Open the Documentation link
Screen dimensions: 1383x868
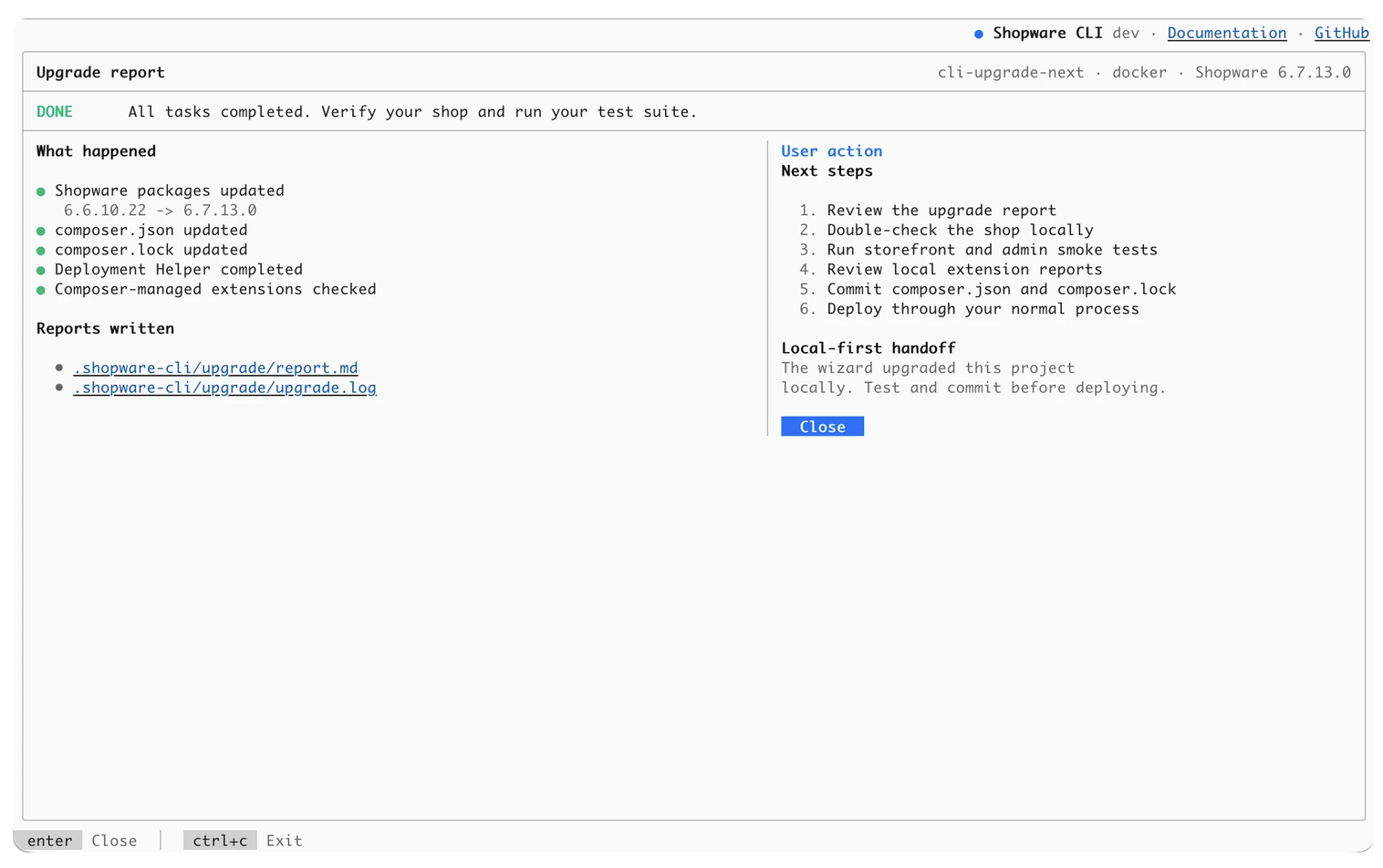click(x=1226, y=33)
